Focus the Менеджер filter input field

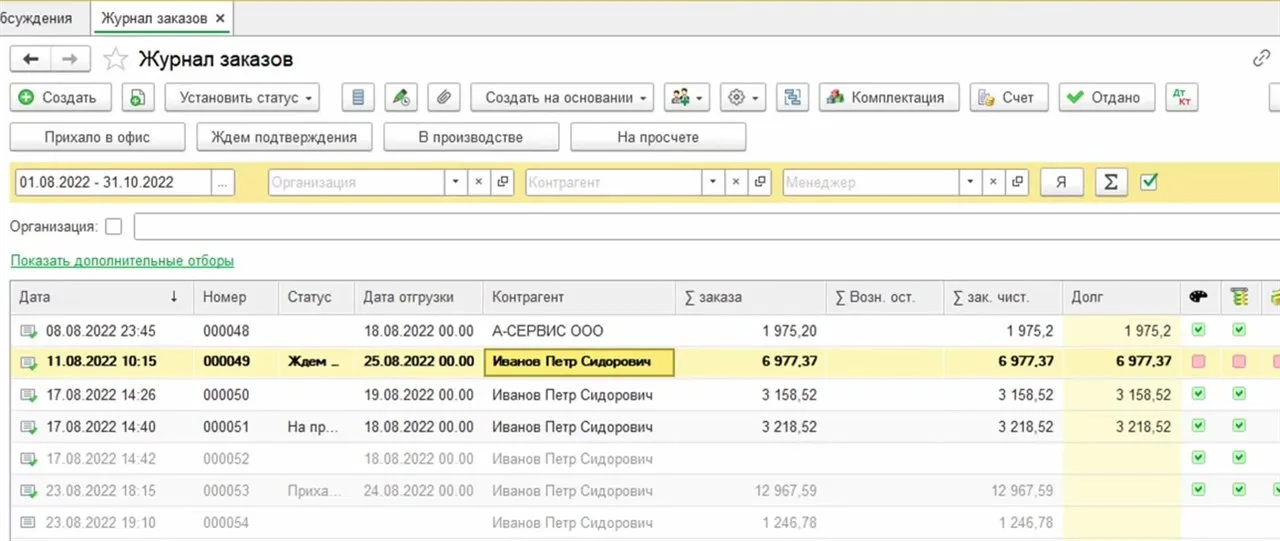pos(871,182)
